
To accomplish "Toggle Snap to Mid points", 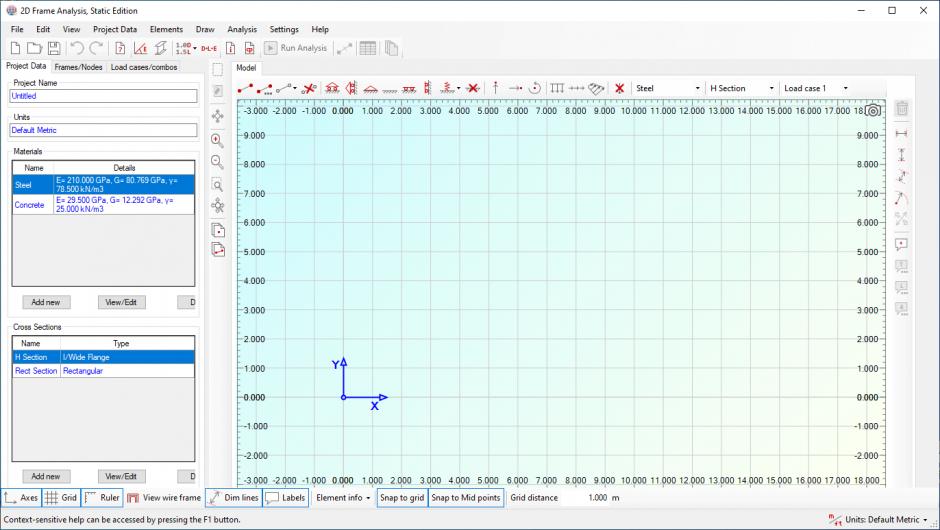I will click(466, 498).
